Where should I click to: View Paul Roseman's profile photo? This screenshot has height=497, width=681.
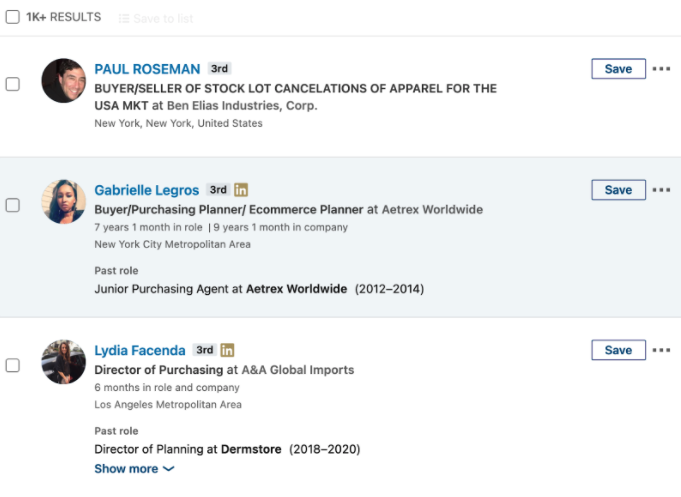(63, 81)
